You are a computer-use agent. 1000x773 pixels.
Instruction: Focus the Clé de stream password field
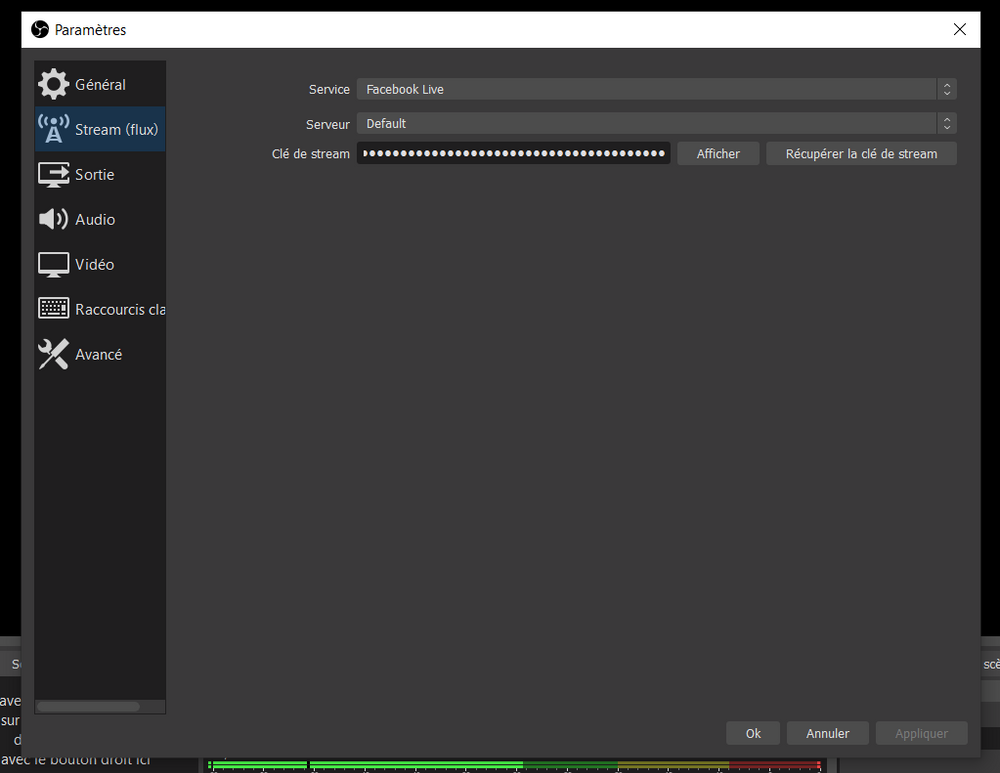pyautogui.click(x=513, y=153)
